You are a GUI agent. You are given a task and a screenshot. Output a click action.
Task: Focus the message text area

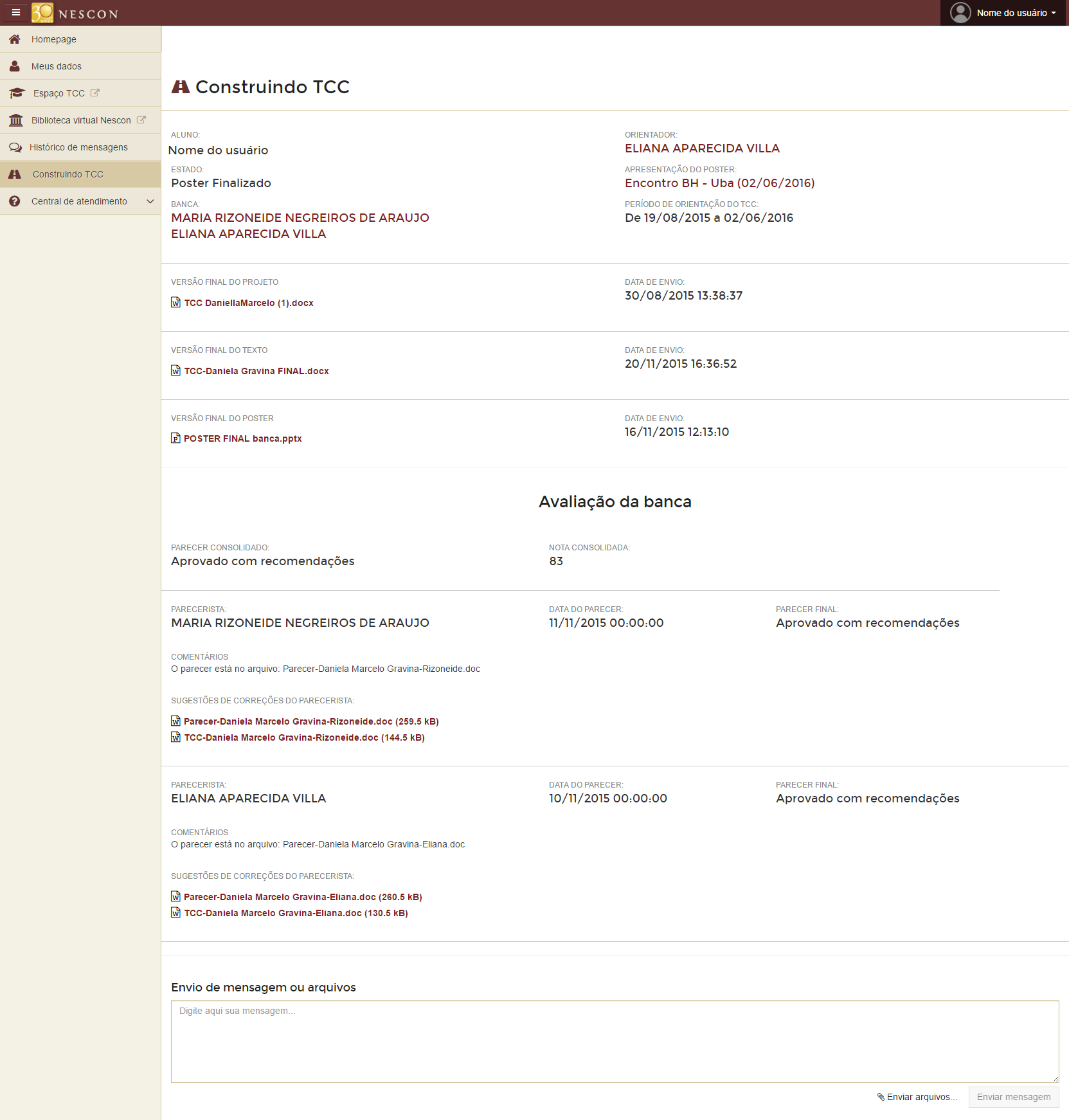click(615, 1041)
